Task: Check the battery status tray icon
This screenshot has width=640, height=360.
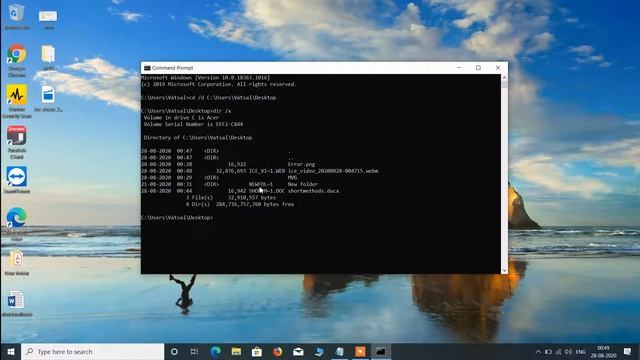Action: 549,352
